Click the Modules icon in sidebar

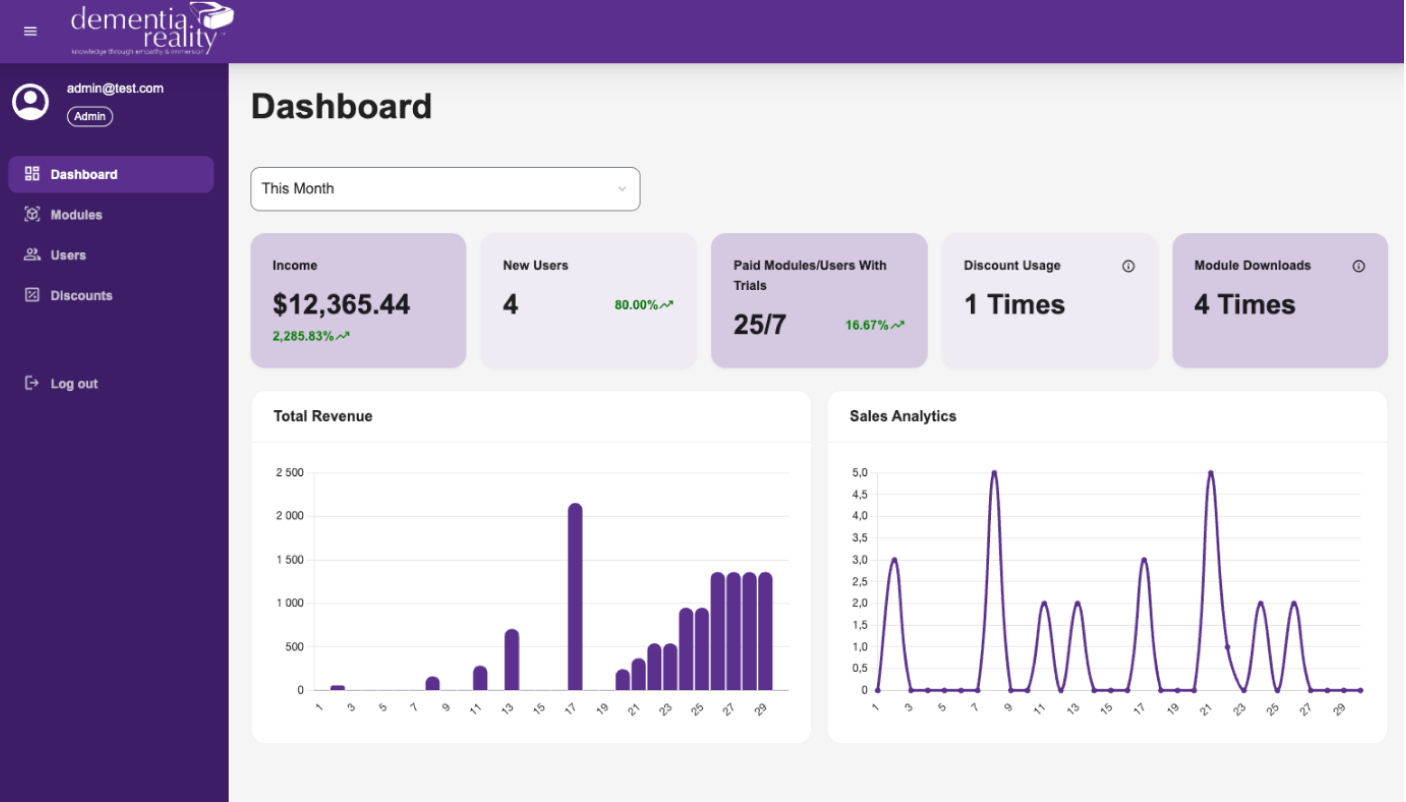click(32, 215)
